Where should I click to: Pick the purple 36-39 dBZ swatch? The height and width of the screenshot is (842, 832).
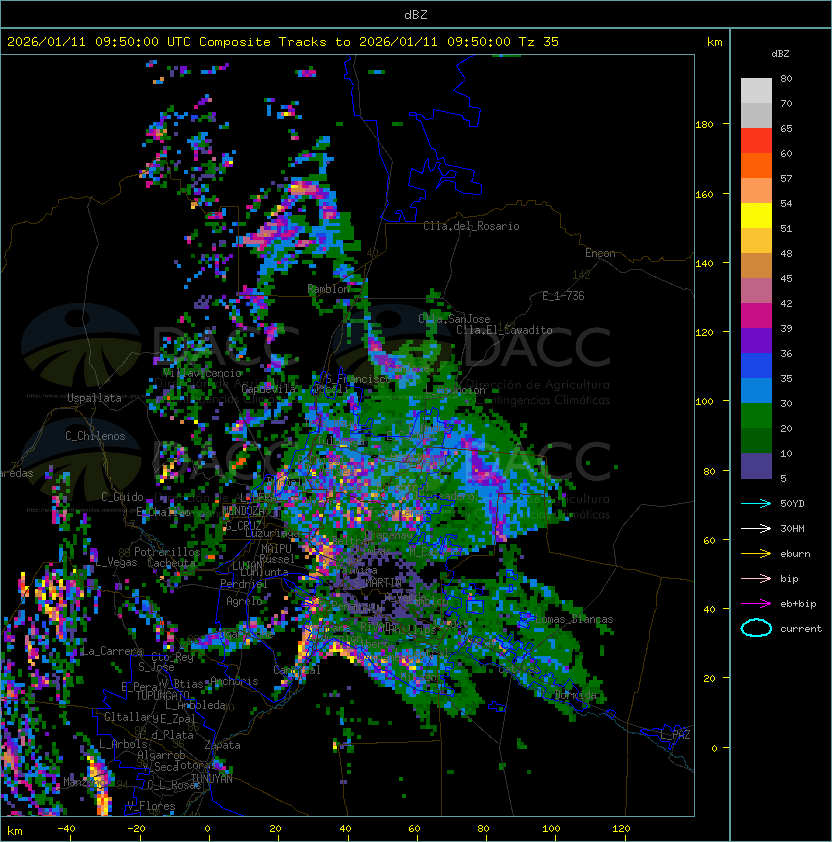click(756, 340)
